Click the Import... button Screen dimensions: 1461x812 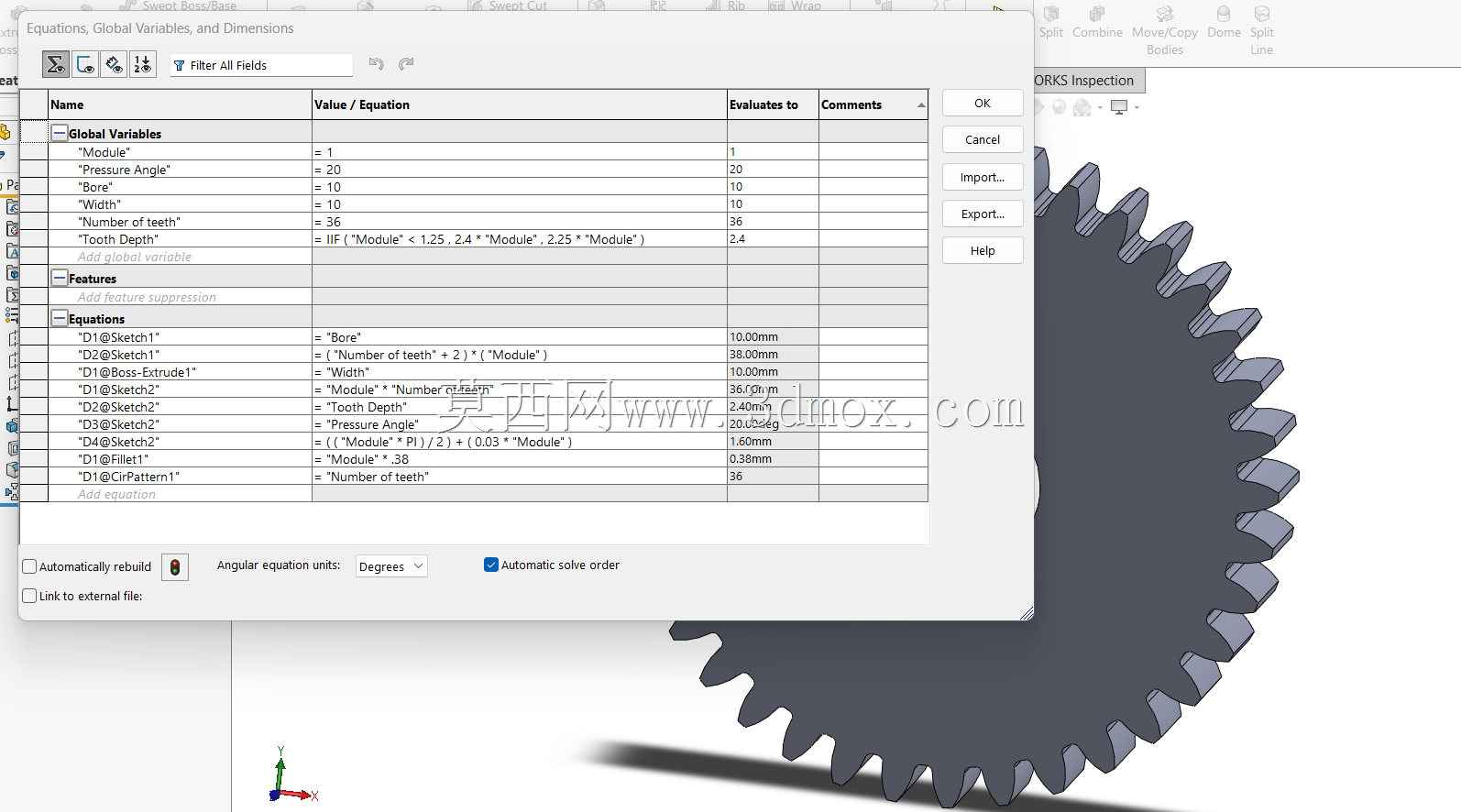click(x=983, y=178)
